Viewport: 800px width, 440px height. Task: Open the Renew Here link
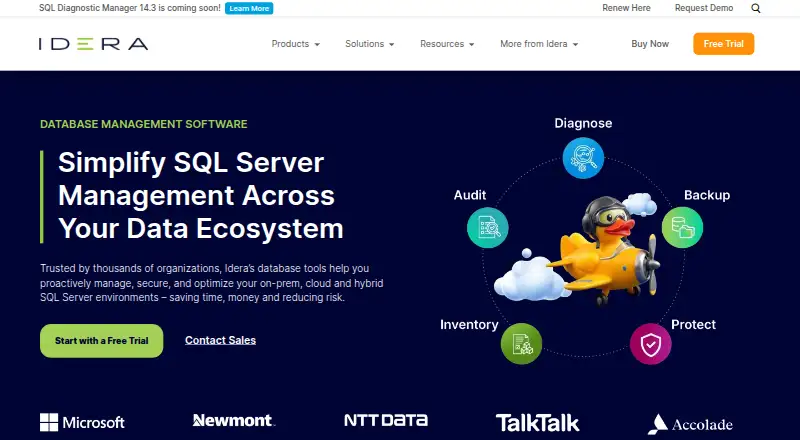coord(626,8)
